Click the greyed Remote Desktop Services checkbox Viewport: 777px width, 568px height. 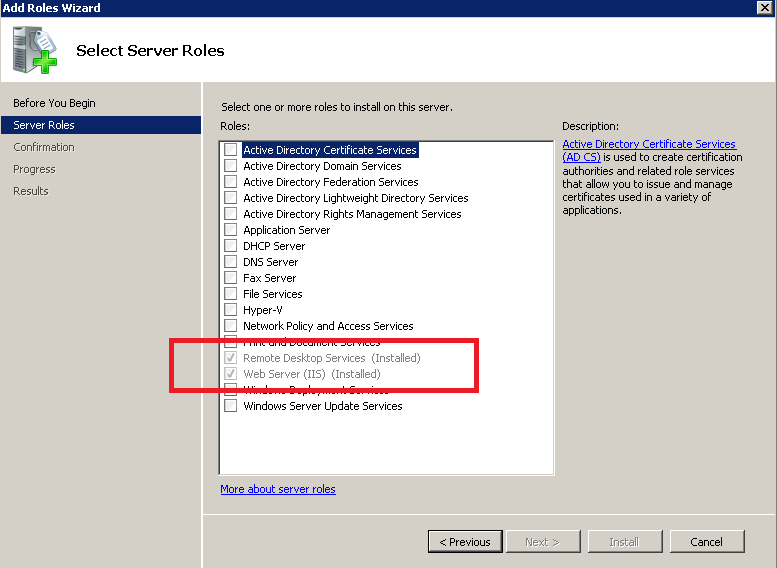coord(230,358)
